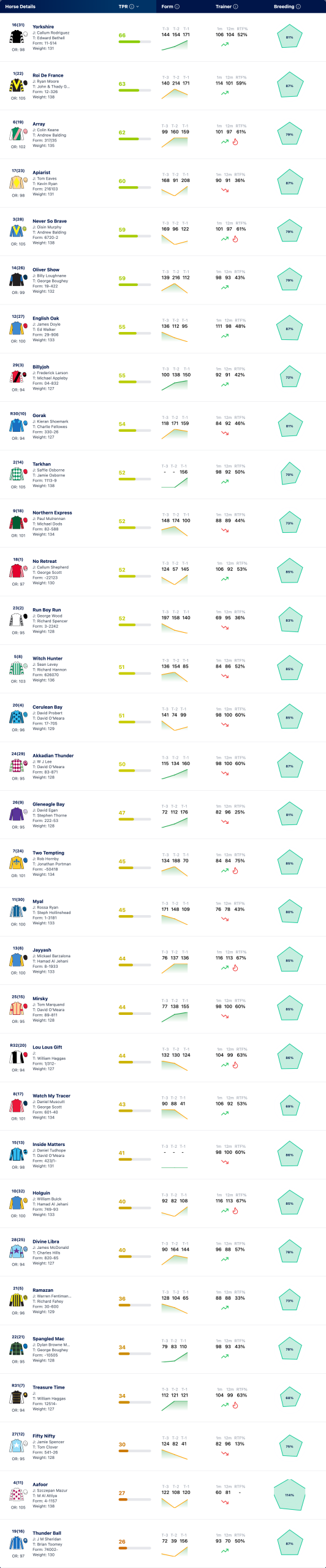Click Apiarist's red downward trainer trend arrow

[x=225, y=190]
